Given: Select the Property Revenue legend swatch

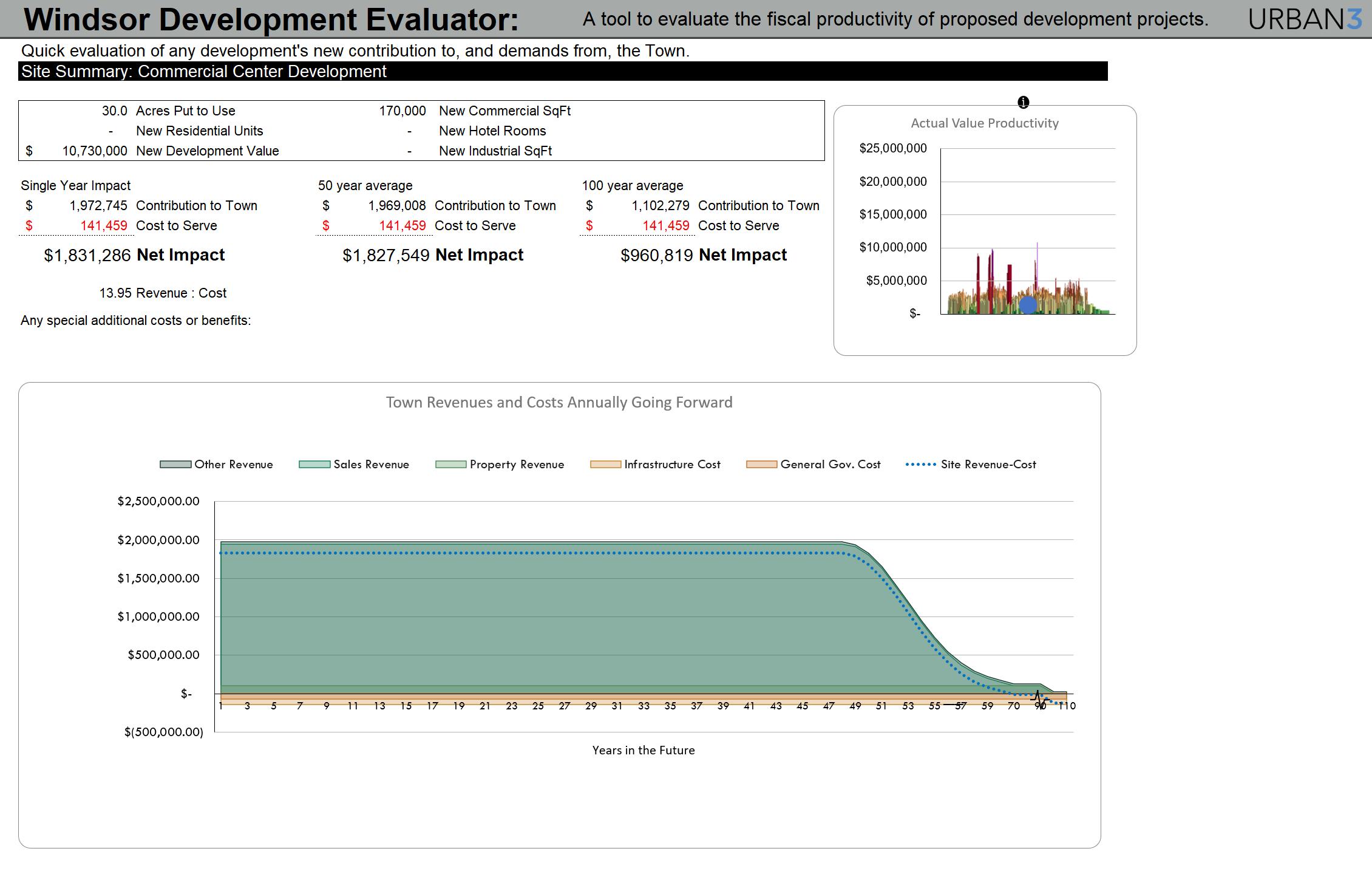Looking at the screenshot, I should (x=451, y=465).
